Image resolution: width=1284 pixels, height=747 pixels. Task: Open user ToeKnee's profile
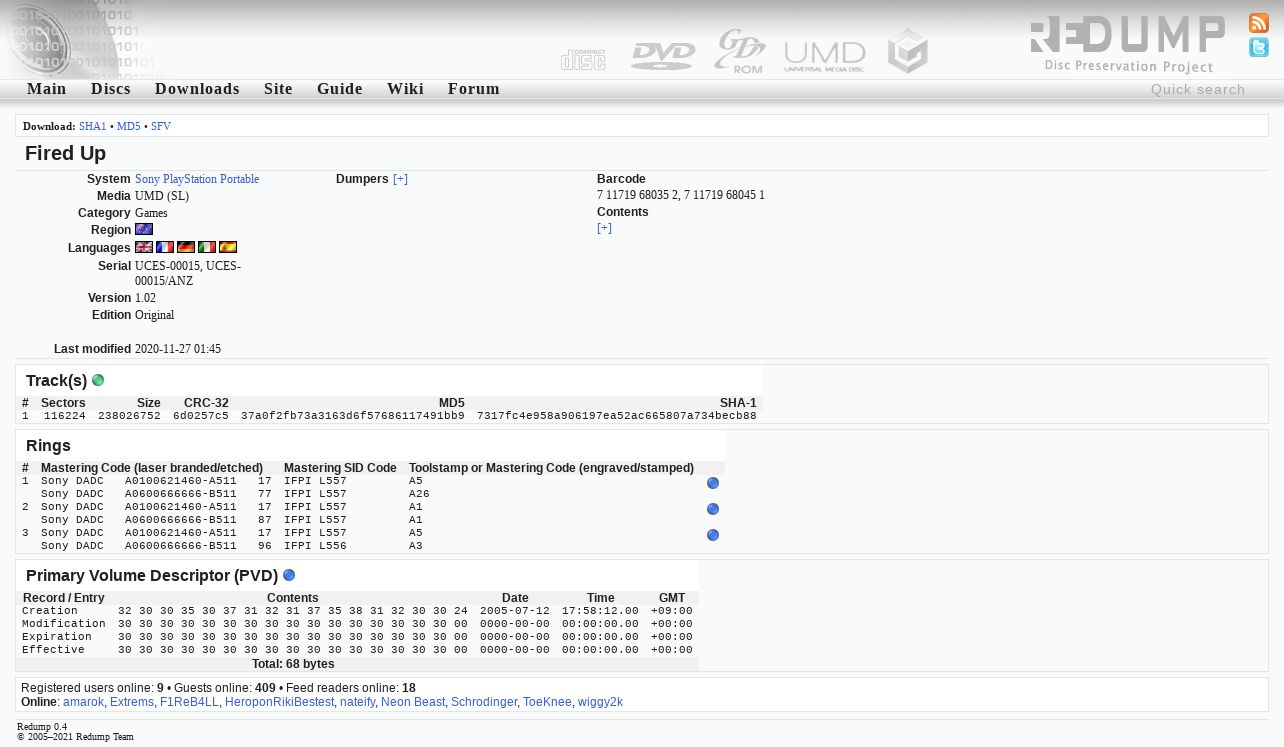point(547,702)
